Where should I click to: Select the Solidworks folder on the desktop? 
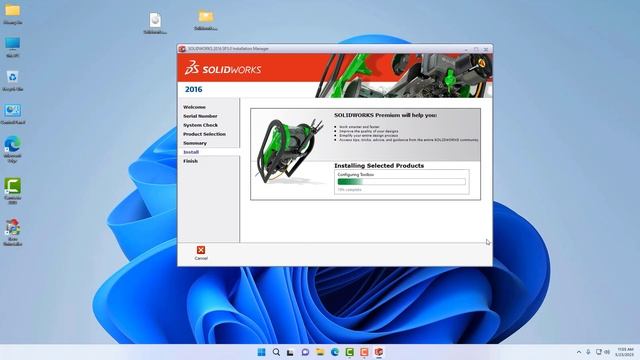pyautogui.click(x=206, y=20)
